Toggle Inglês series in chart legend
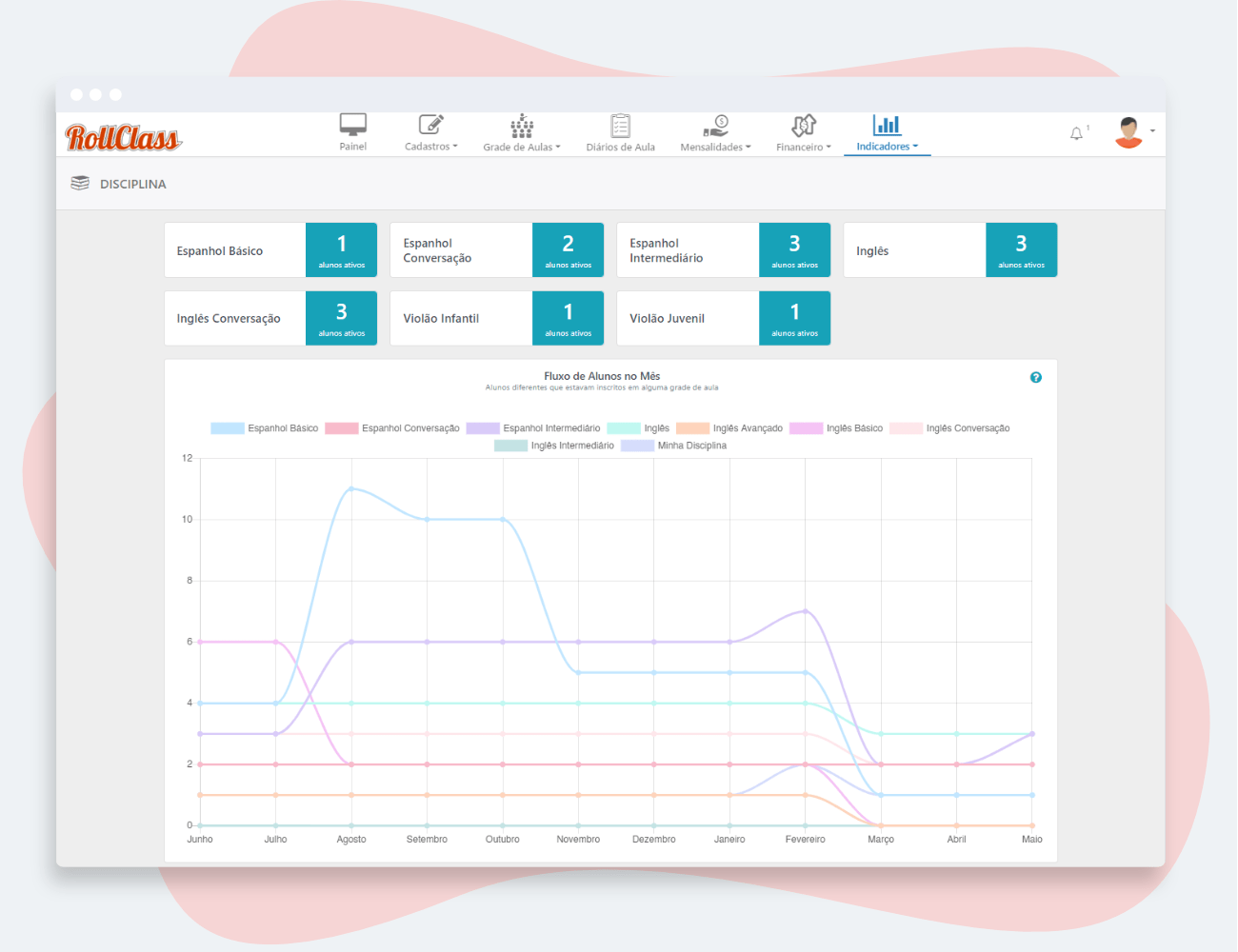The image size is (1238, 952). [x=638, y=428]
